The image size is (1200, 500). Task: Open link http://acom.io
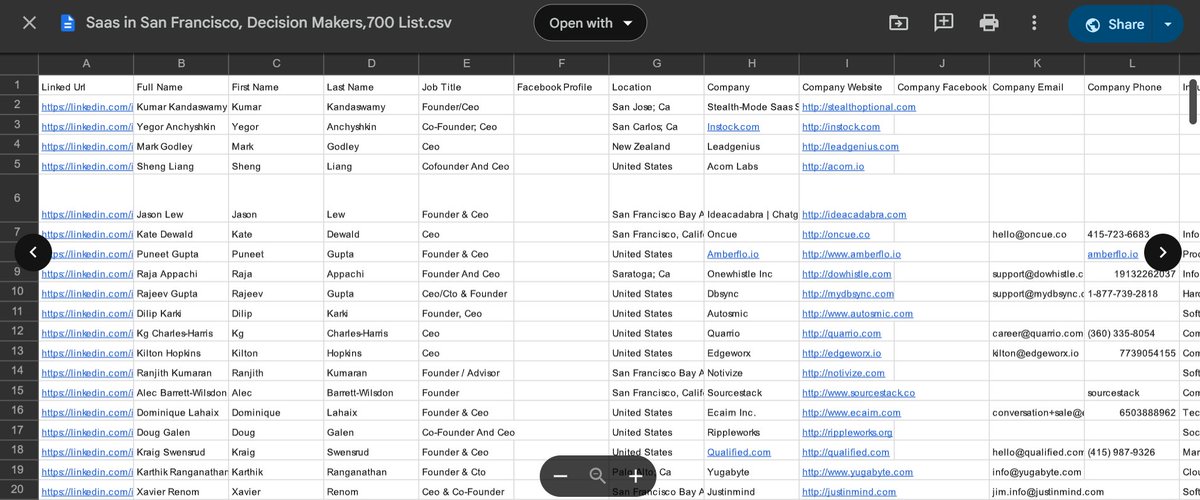(x=833, y=167)
